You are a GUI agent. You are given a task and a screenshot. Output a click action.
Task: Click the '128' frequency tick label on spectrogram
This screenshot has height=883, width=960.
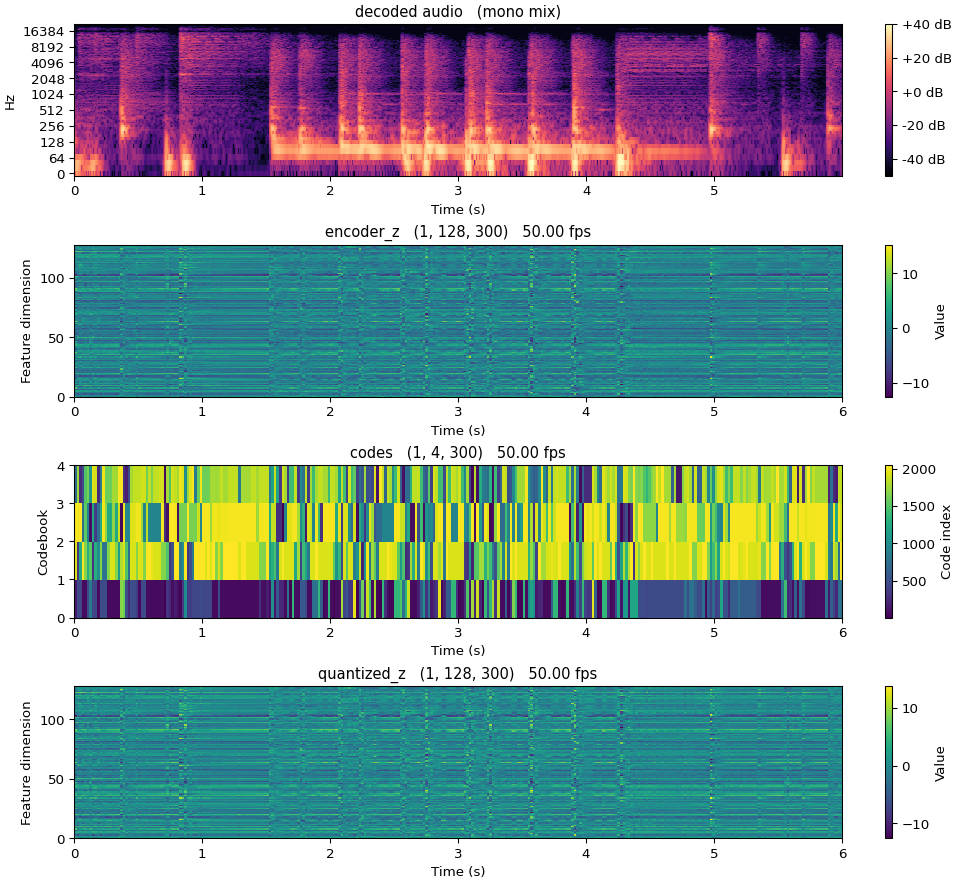click(53, 143)
